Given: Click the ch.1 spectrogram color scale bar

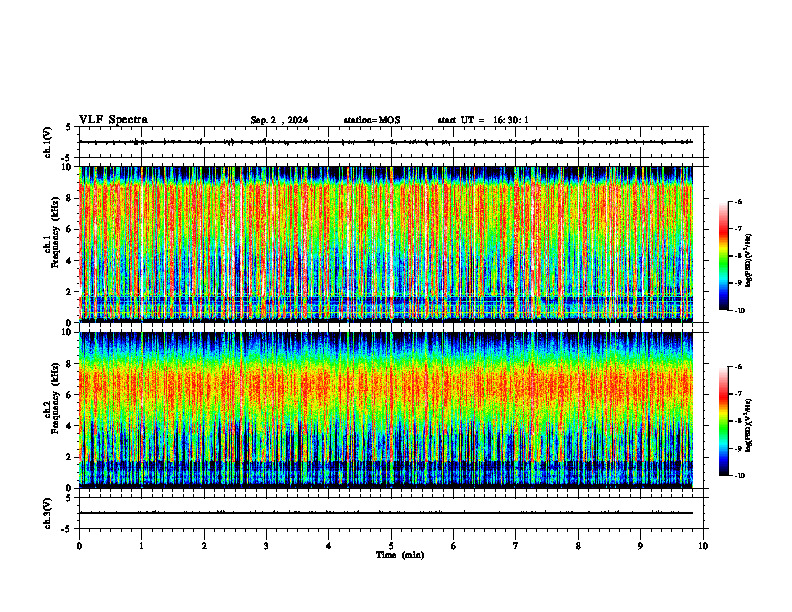Looking at the screenshot, I should tap(723, 256).
